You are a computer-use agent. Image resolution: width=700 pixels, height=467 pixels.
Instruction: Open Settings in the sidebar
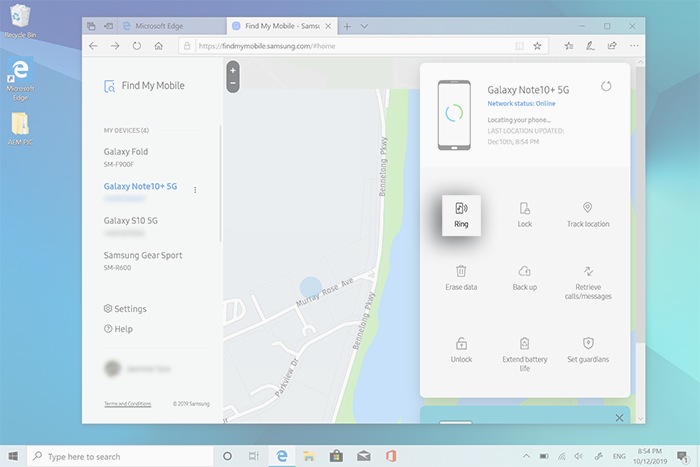tap(125, 309)
